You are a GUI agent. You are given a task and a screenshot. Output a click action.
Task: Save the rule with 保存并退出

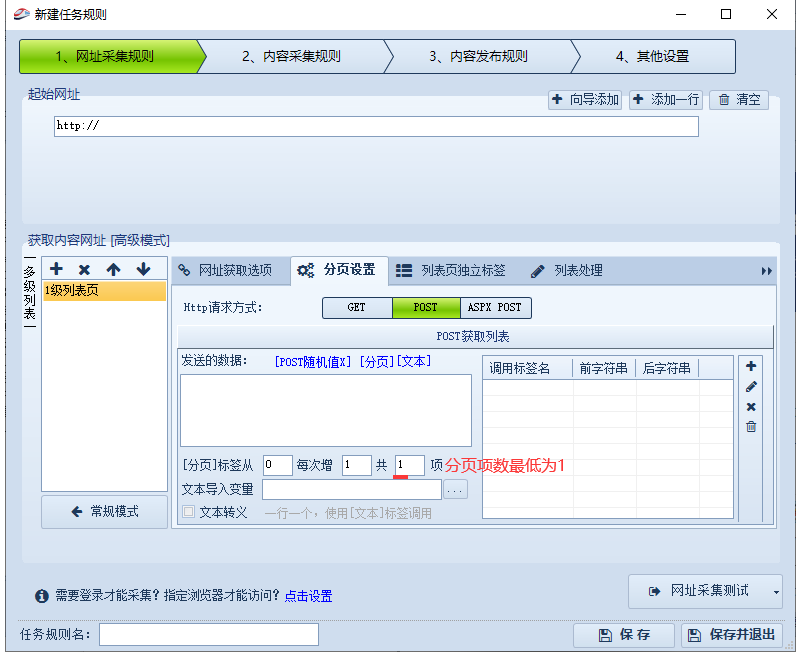(732, 635)
